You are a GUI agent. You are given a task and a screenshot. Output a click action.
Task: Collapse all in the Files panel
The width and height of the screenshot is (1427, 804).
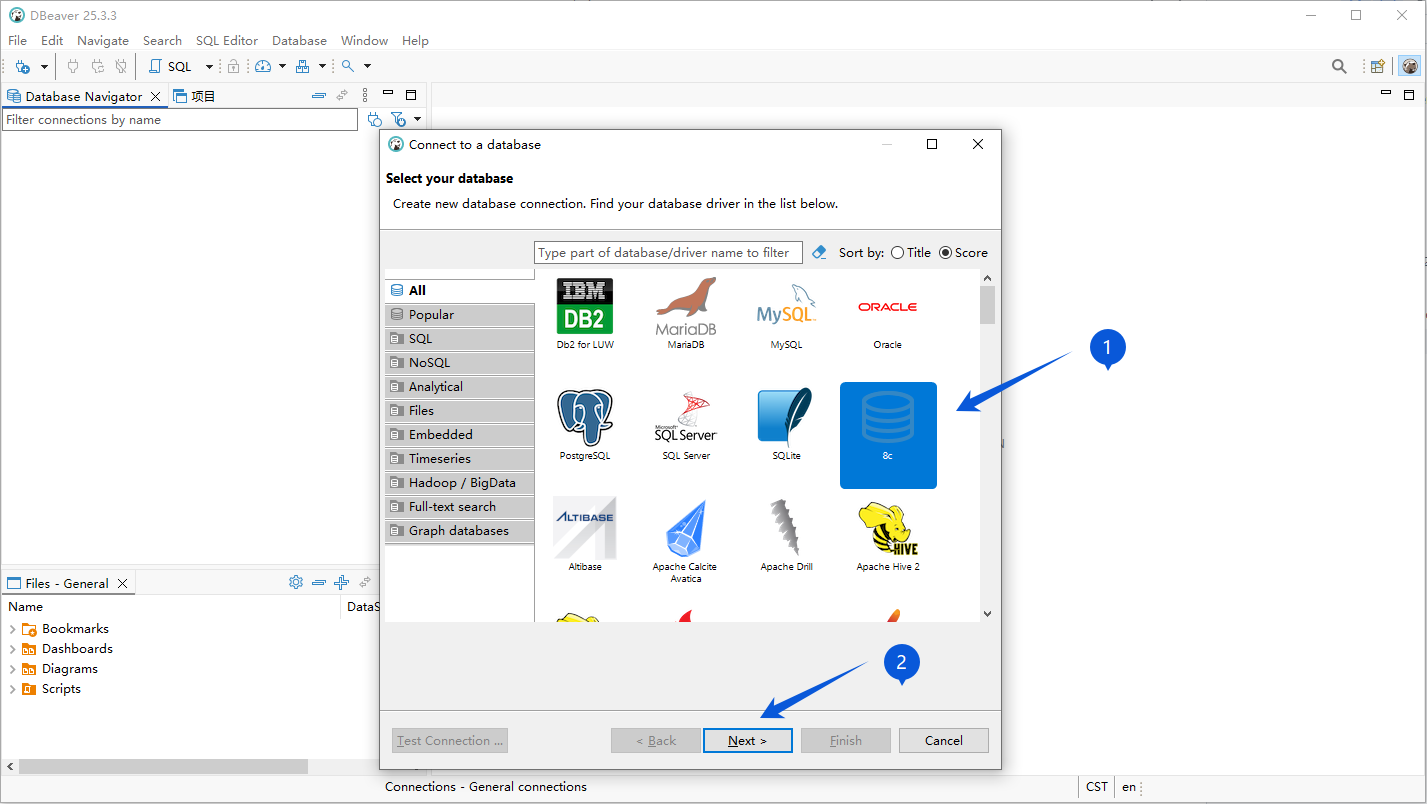[319, 582]
